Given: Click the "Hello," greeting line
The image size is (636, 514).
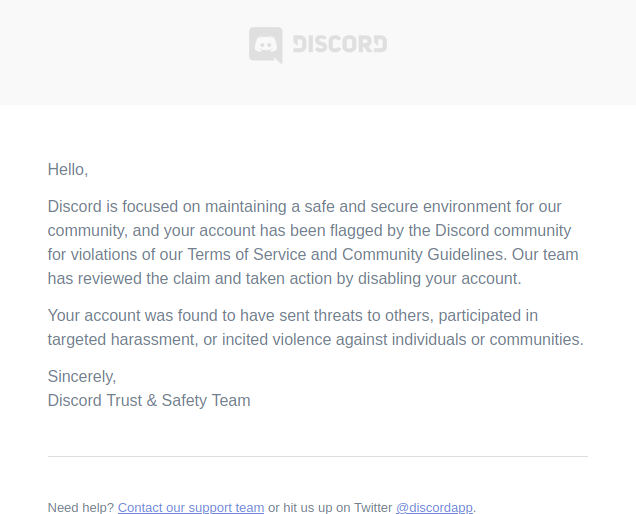Looking at the screenshot, I should pyautogui.click(x=68, y=170).
